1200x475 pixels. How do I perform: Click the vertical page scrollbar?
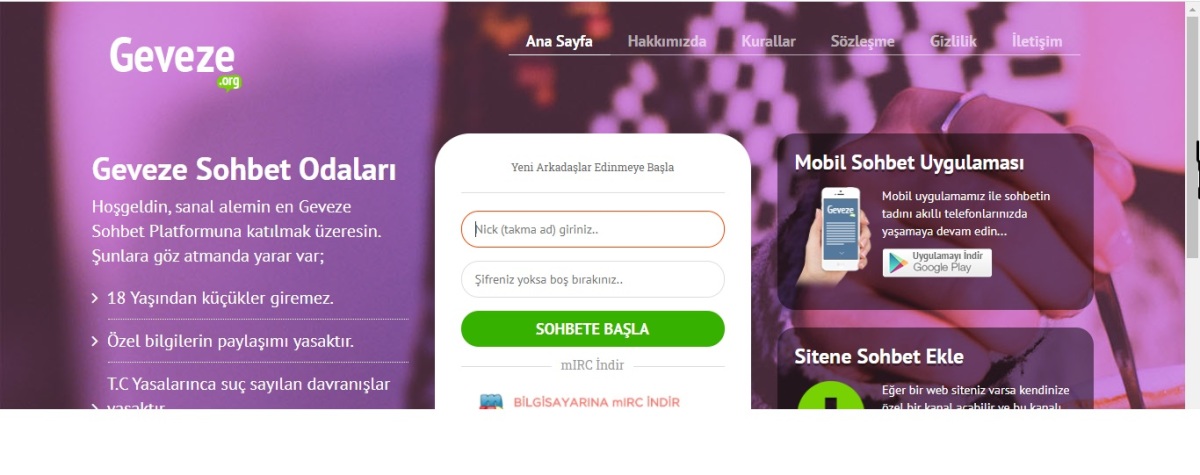[1192, 205]
